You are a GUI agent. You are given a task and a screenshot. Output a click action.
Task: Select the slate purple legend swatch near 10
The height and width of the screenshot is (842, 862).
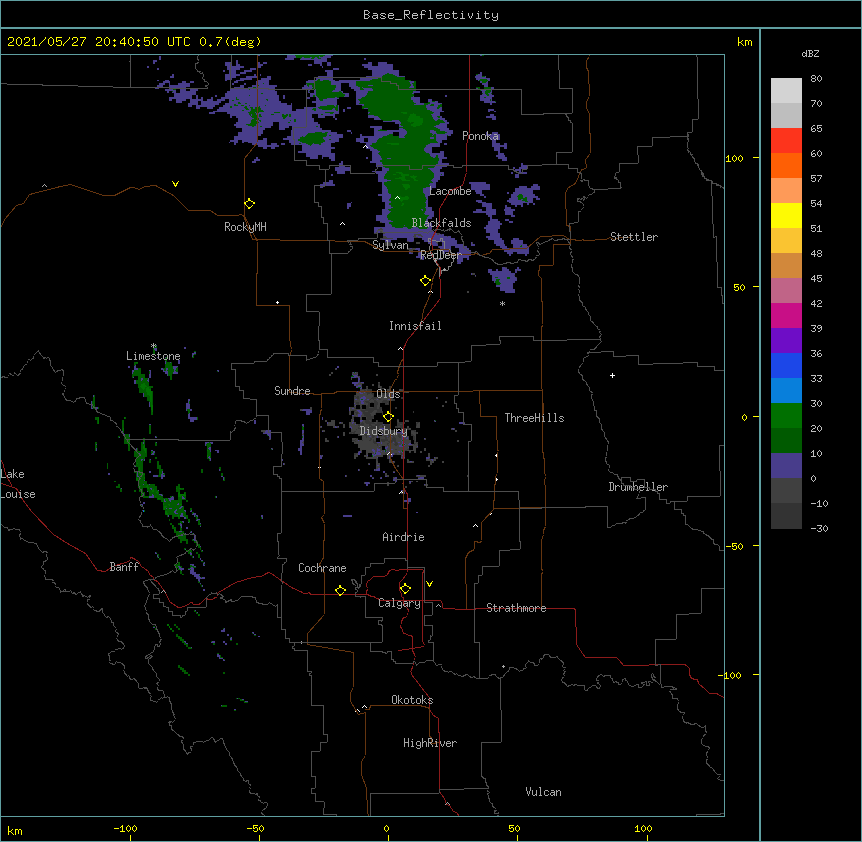pyautogui.click(x=786, y=466)
